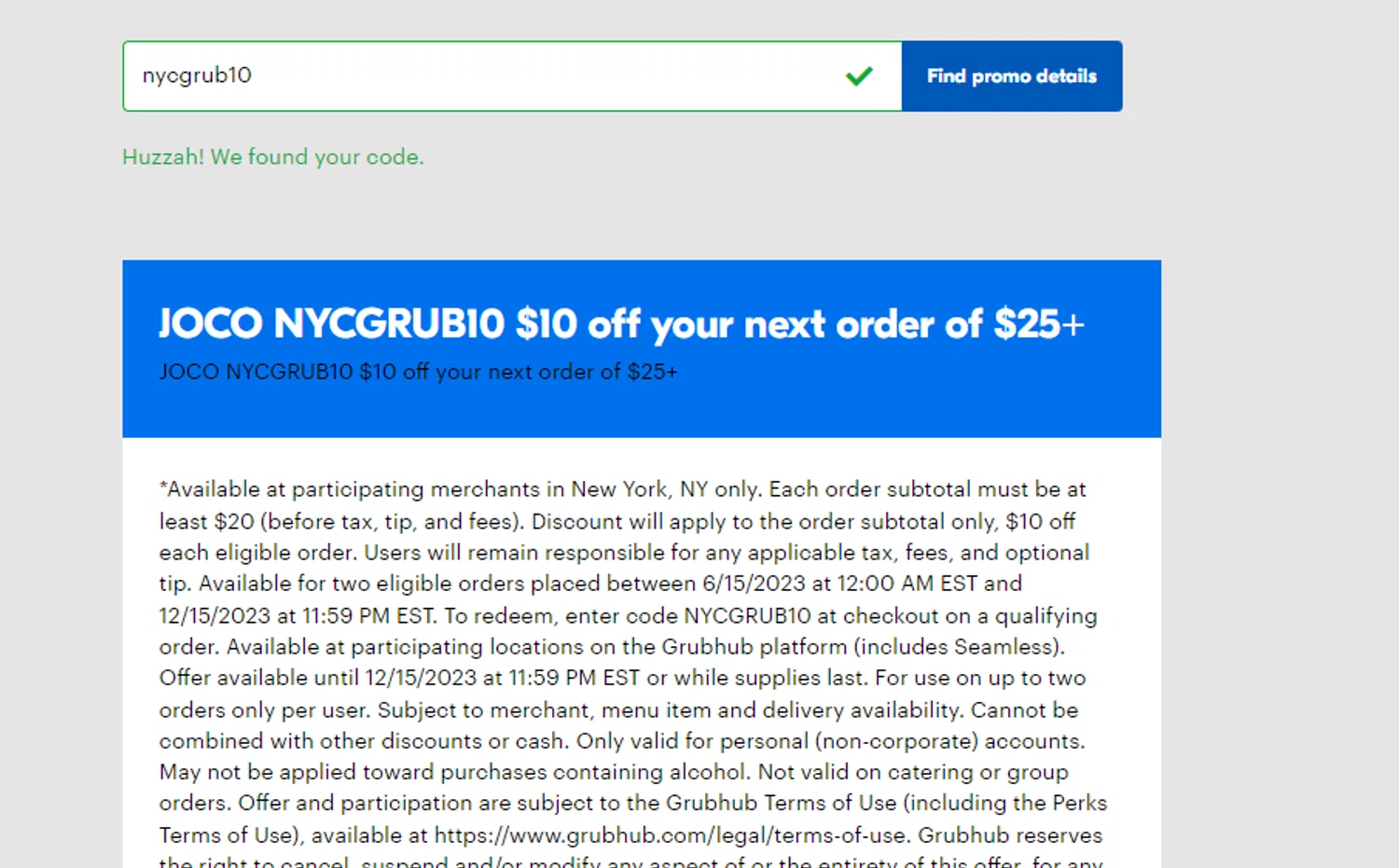Click the code NYCGRUB10 in the terms paragraph
This screenshot has width=1399, height=868.
click(747, 616)
